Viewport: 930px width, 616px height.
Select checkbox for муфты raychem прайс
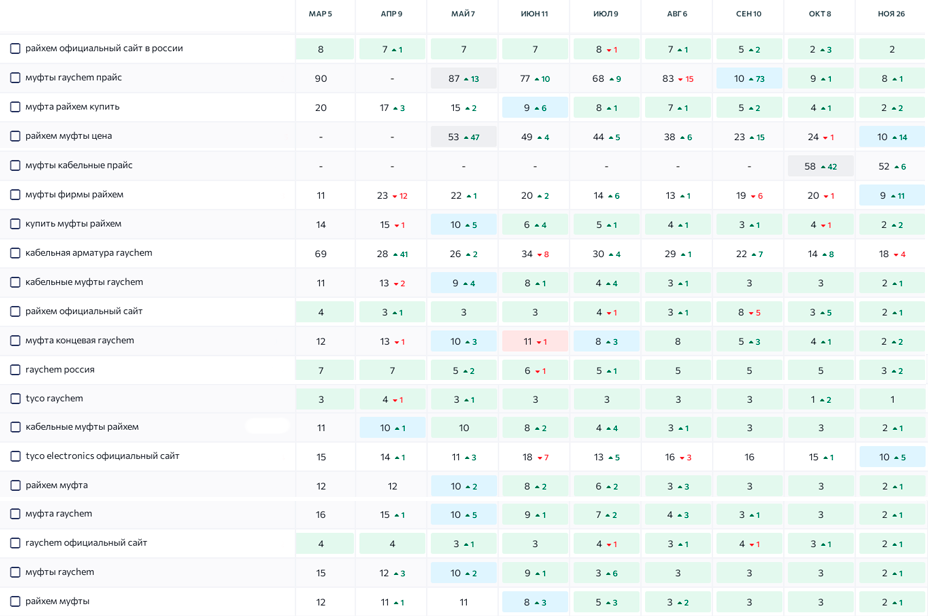[15, 78]
